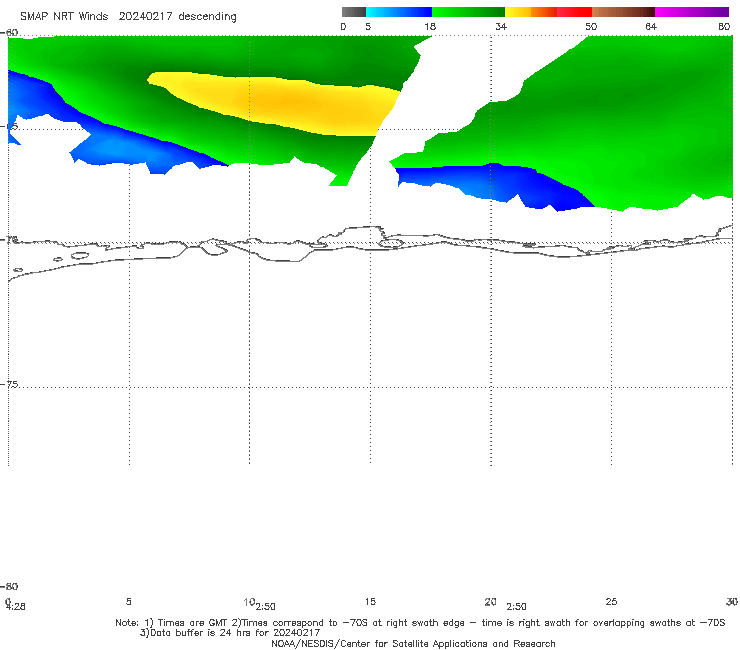Click the coastline outline near longitude 15
Viewport: 740px width, 650px height.
(x=368, y=228)
